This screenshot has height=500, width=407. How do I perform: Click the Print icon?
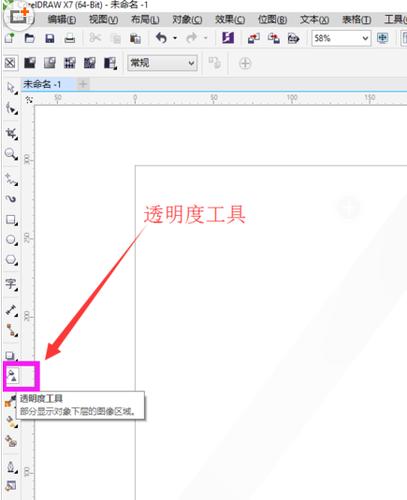[70, 38]
